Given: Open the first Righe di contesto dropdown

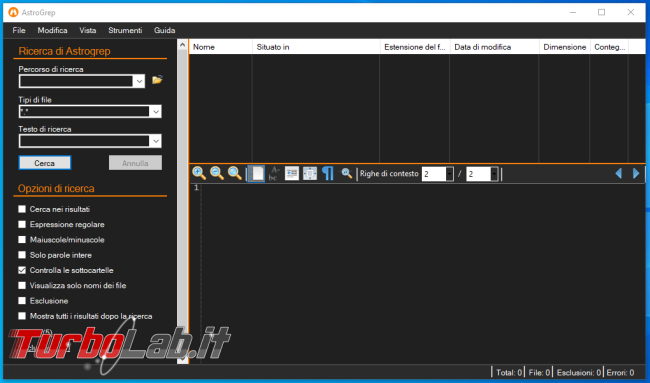Looking at the screenshot, I should (449, 174).
